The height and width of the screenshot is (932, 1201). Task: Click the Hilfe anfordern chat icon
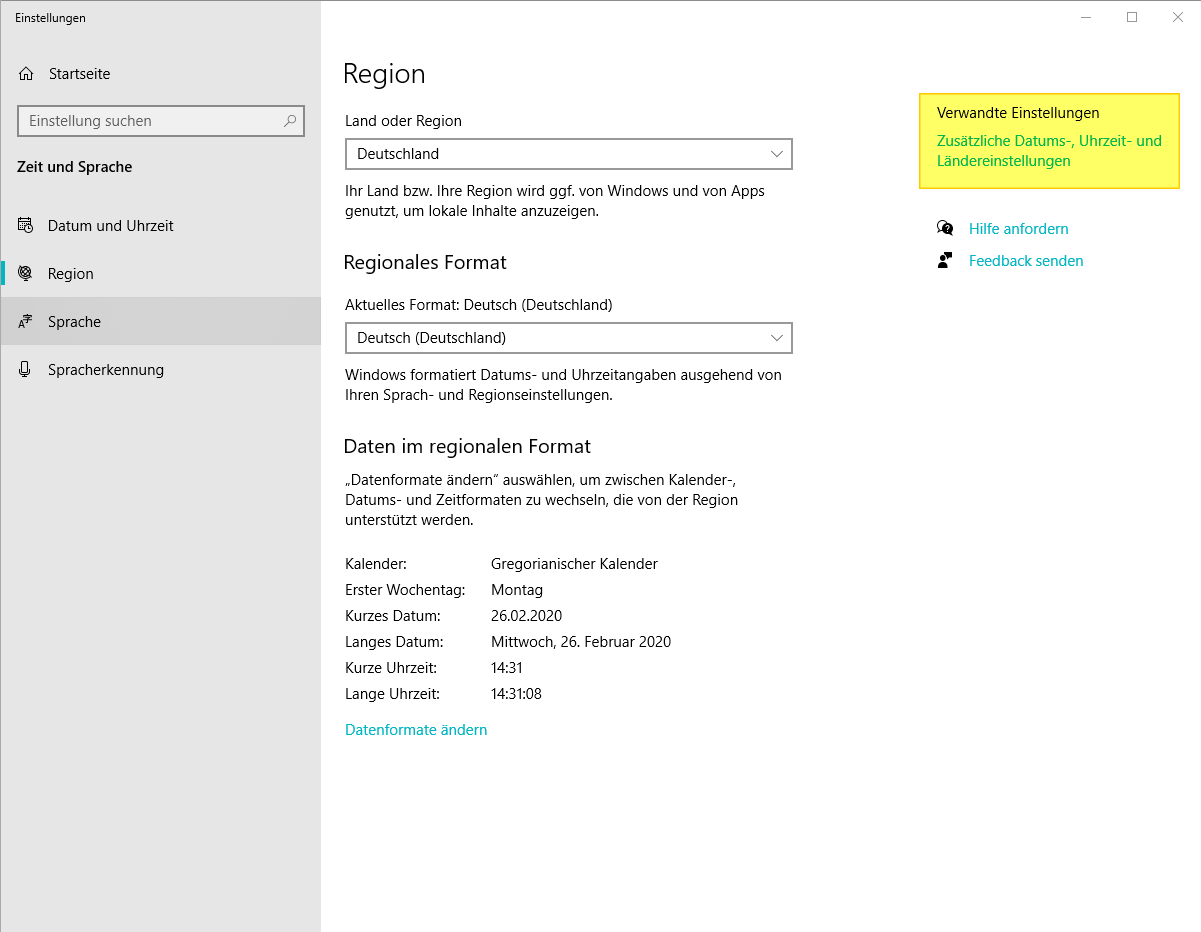tap(945, 229)
